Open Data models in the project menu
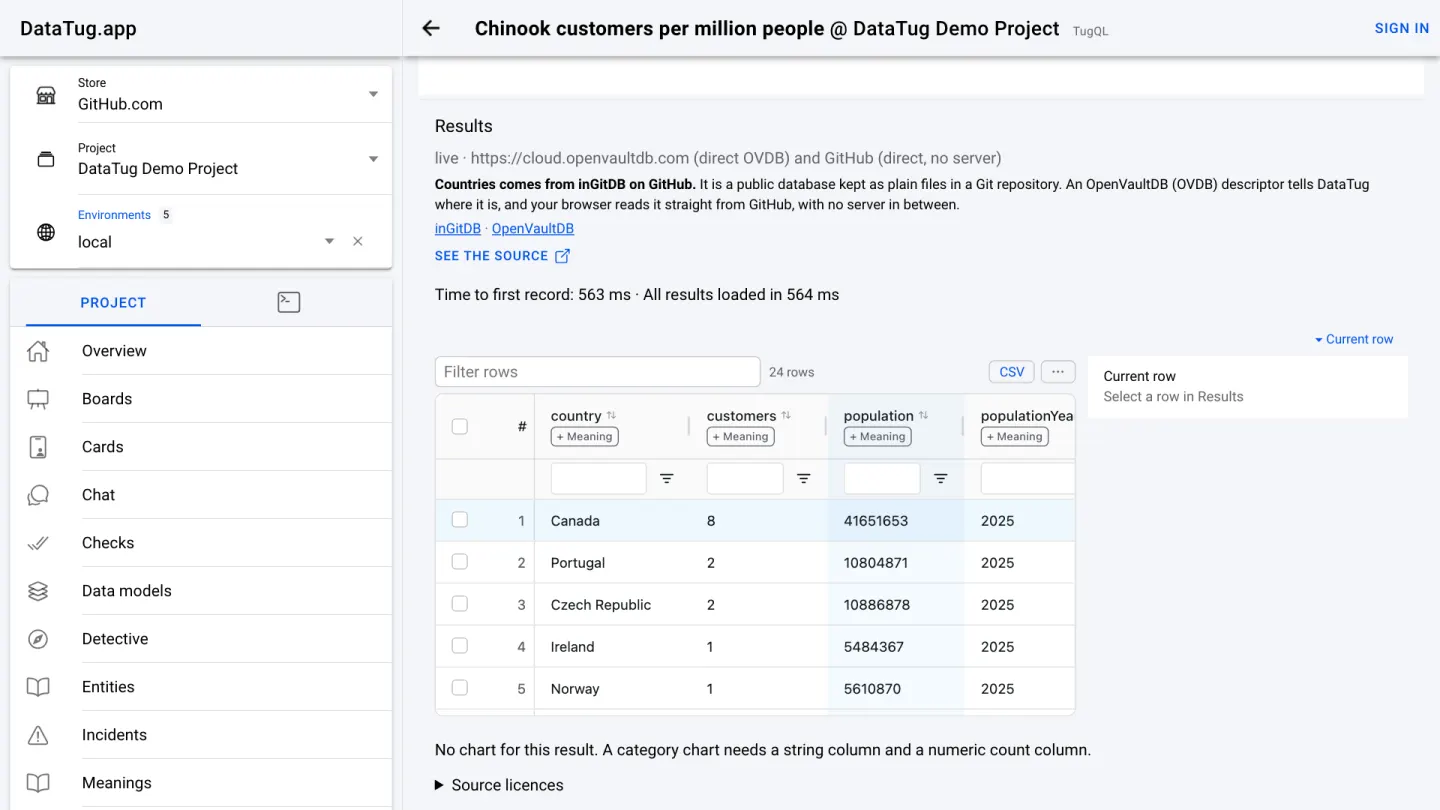The width and height of the screenshot is (1440, 810). coord(201,591)
